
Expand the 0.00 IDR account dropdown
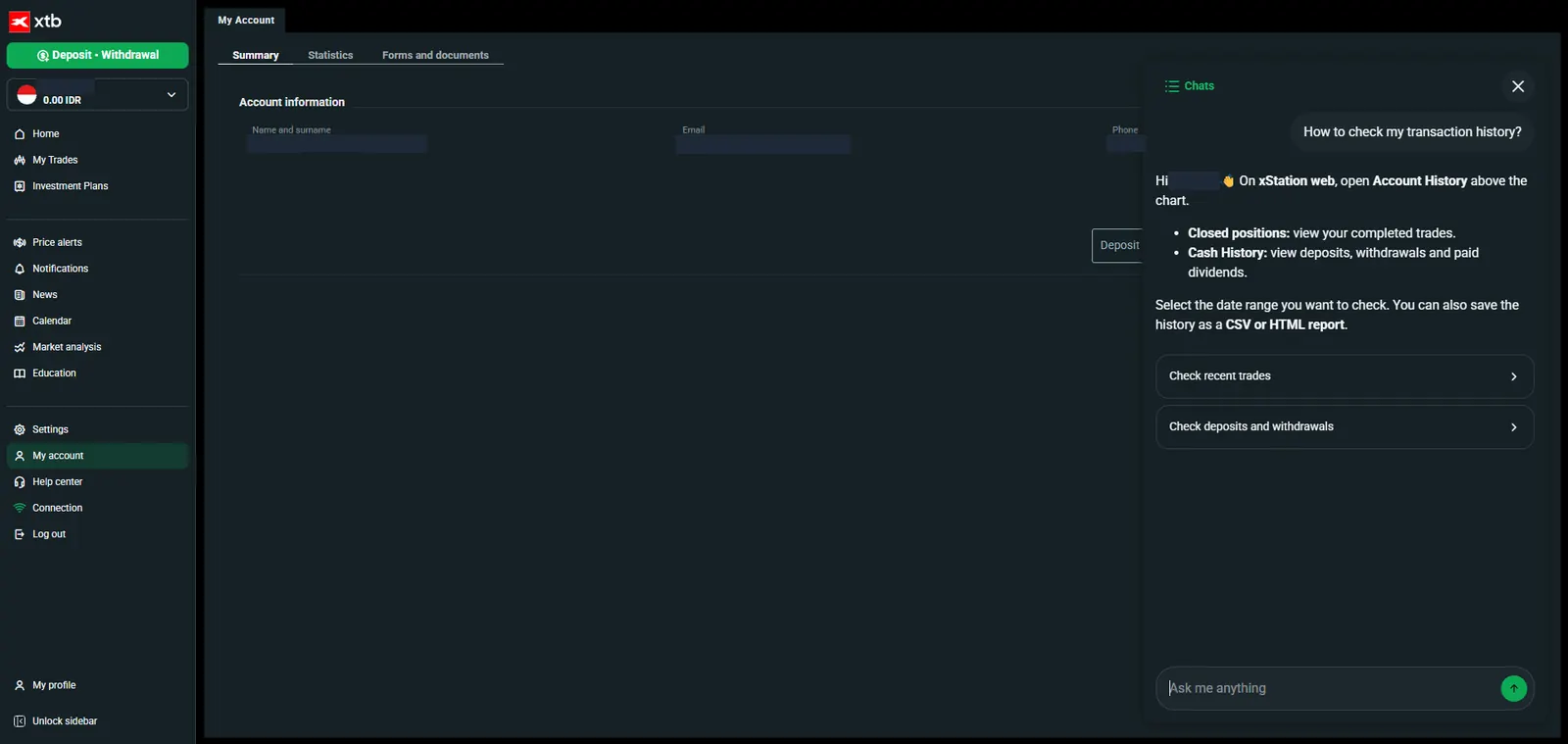point(97,95)
